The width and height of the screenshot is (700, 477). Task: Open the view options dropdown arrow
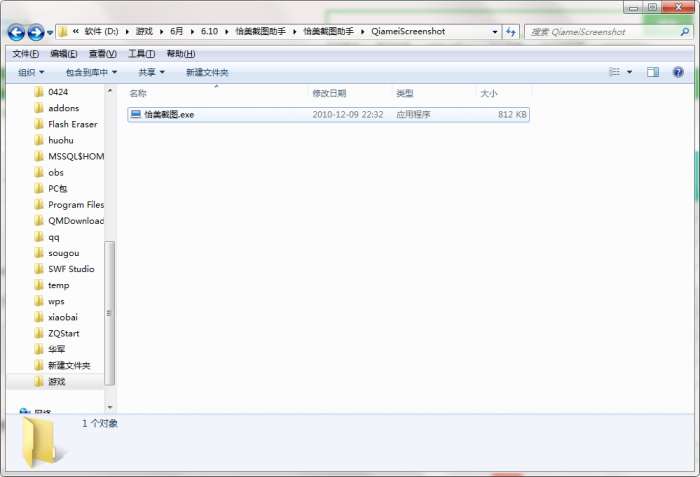click(629, 72)
